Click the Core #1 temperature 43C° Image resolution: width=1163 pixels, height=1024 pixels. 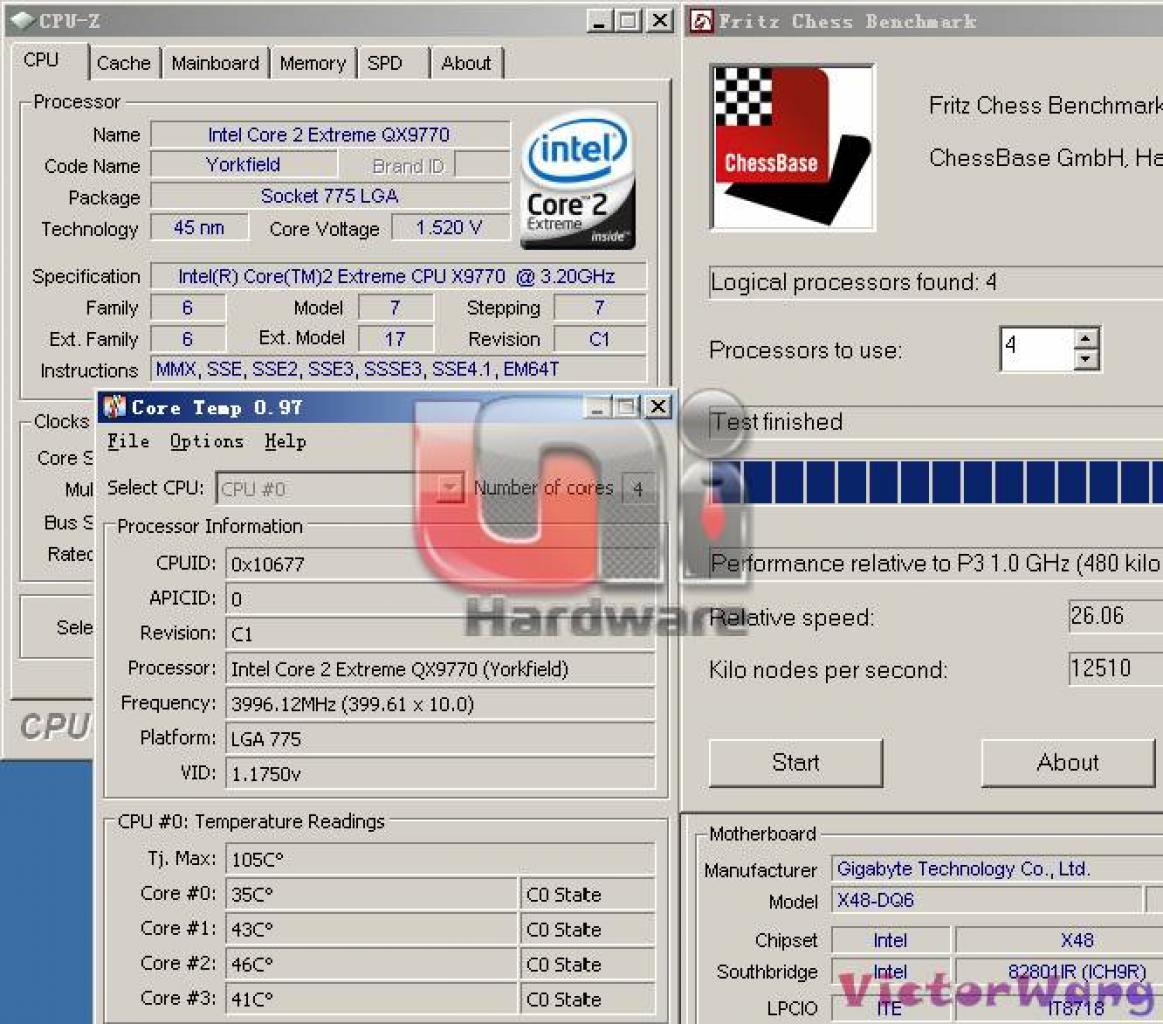click(x=371, y=929)
